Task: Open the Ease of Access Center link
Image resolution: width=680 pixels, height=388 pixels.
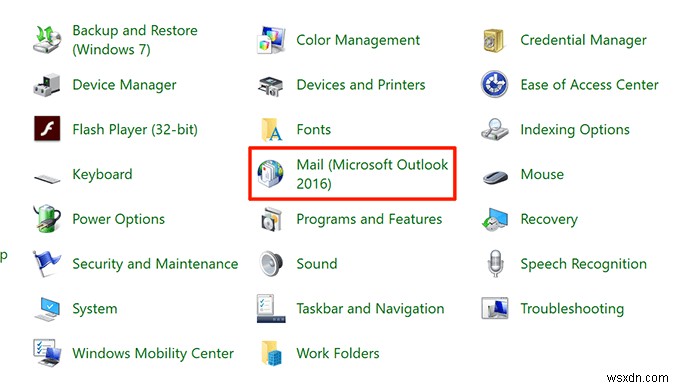Action: point(589,85)
